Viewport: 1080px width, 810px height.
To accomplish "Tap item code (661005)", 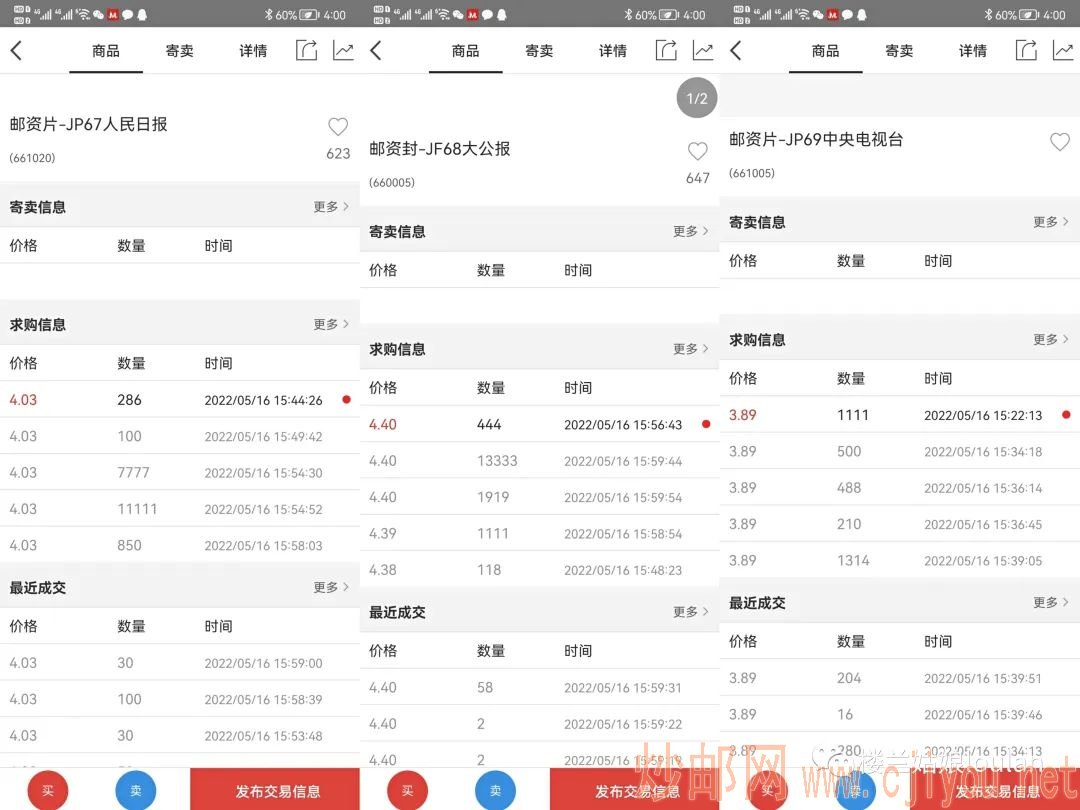I will pos(752,173).
